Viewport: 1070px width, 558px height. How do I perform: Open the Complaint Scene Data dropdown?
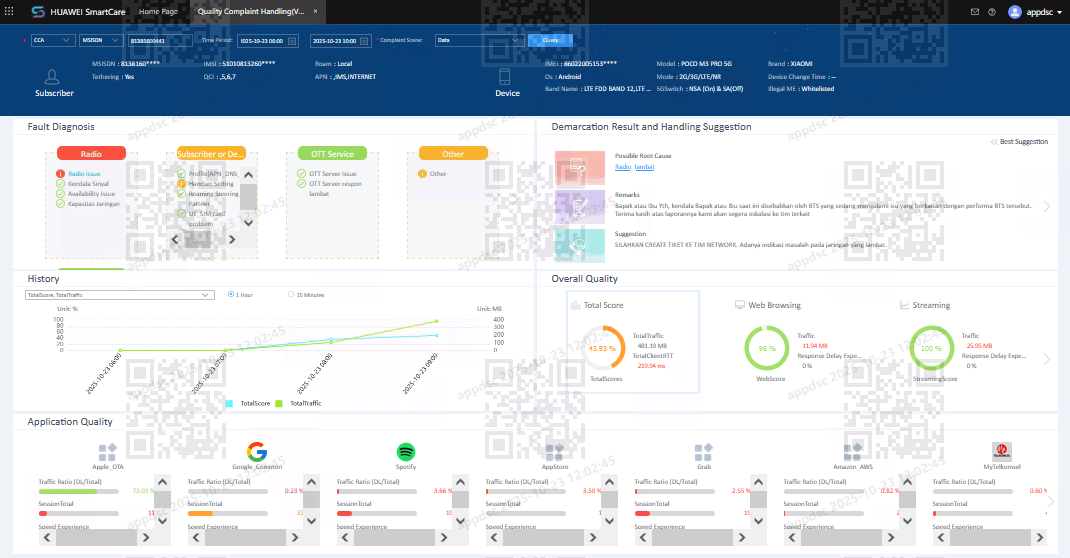click(479, 40)
